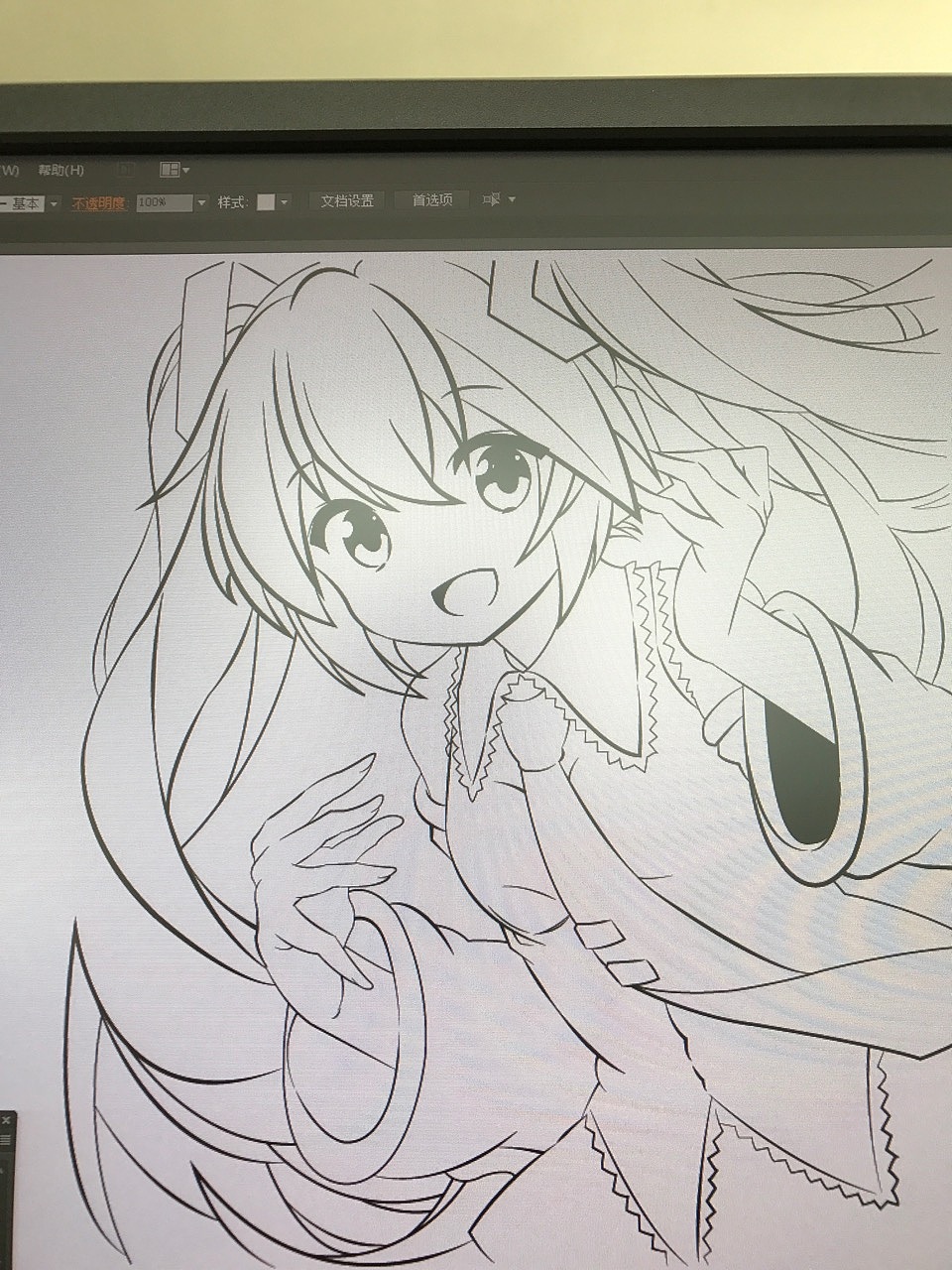The image size is (952, 1270).
Task: Click the 不透明度 opacity link
Action: 98,203
